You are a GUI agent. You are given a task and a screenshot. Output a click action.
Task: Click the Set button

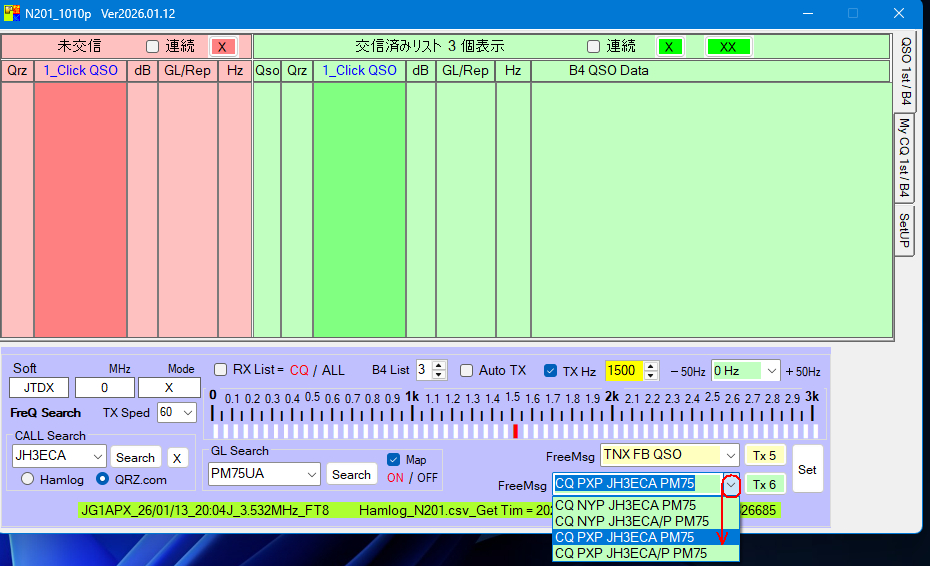coord(807,469)
